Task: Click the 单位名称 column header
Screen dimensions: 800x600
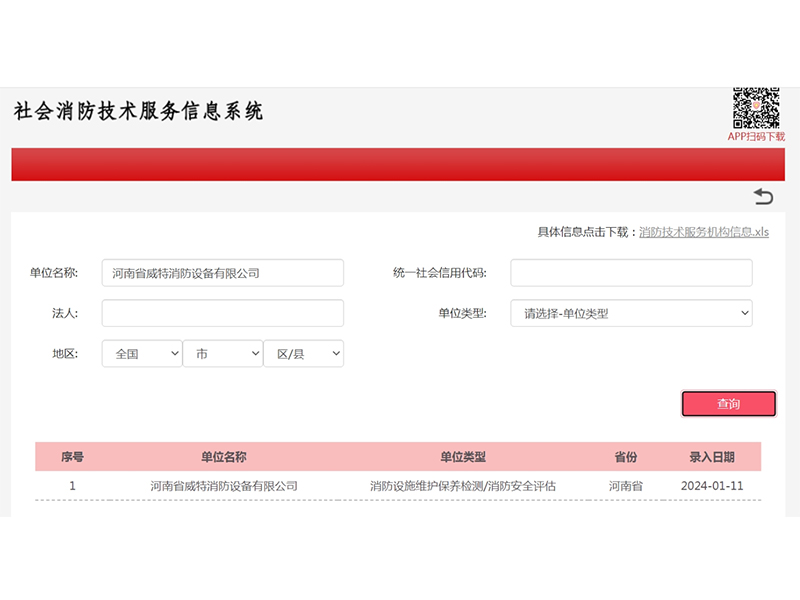Action: pyautogui.click(x=224, y=457)
